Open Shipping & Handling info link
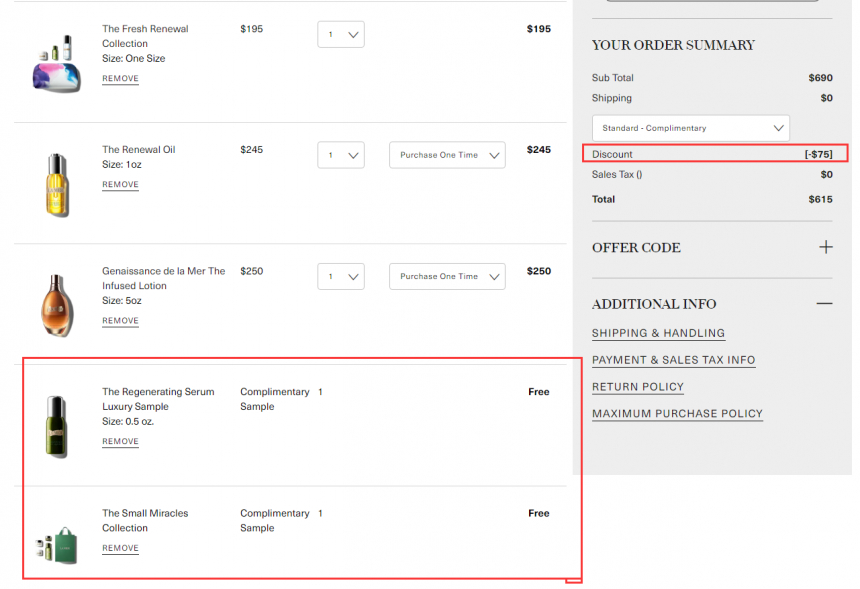860x589 pixels. pyautogui.click(x=658, y=333)
